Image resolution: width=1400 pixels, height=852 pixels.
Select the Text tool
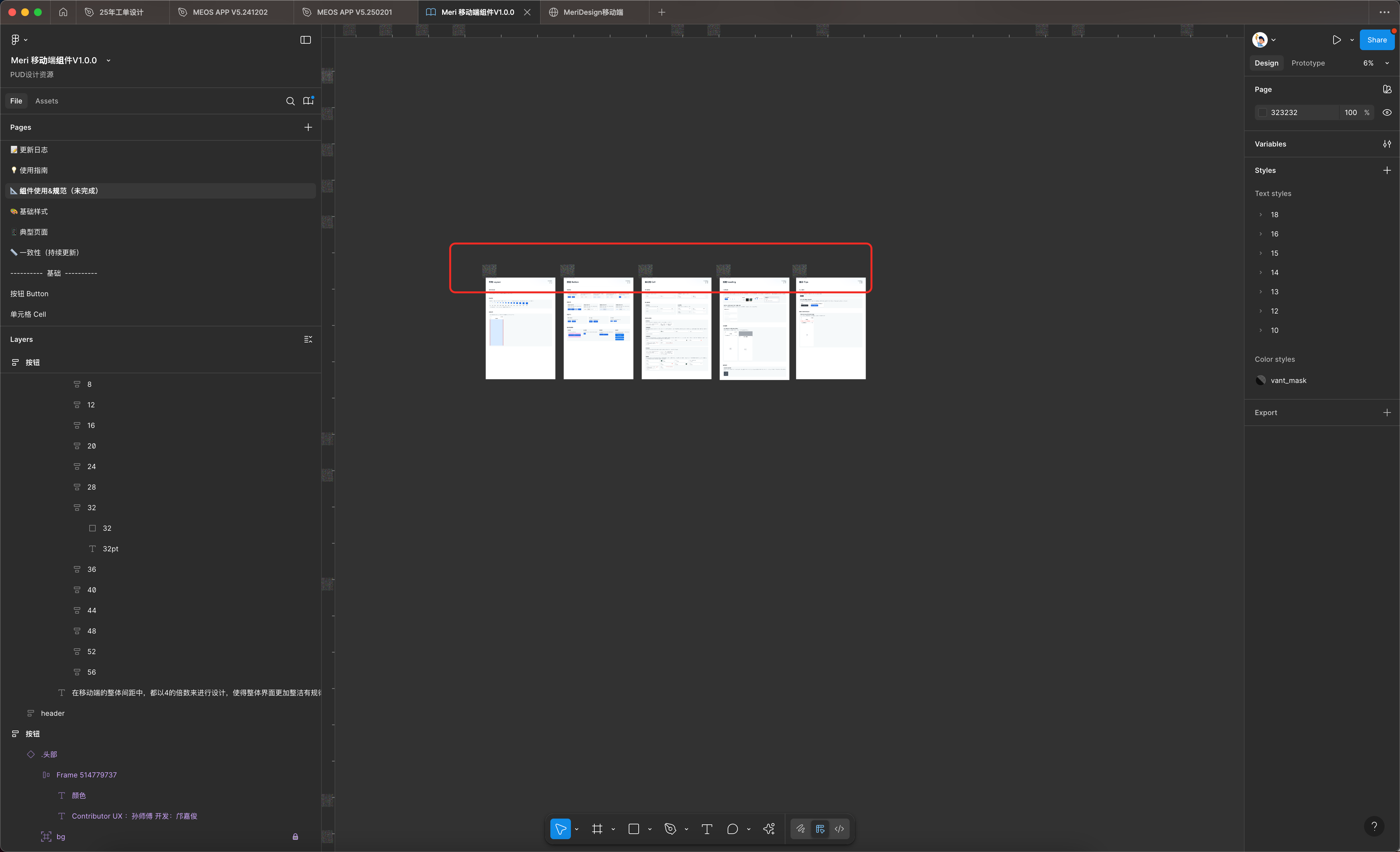pyautogui.click(x=707, y=829)
